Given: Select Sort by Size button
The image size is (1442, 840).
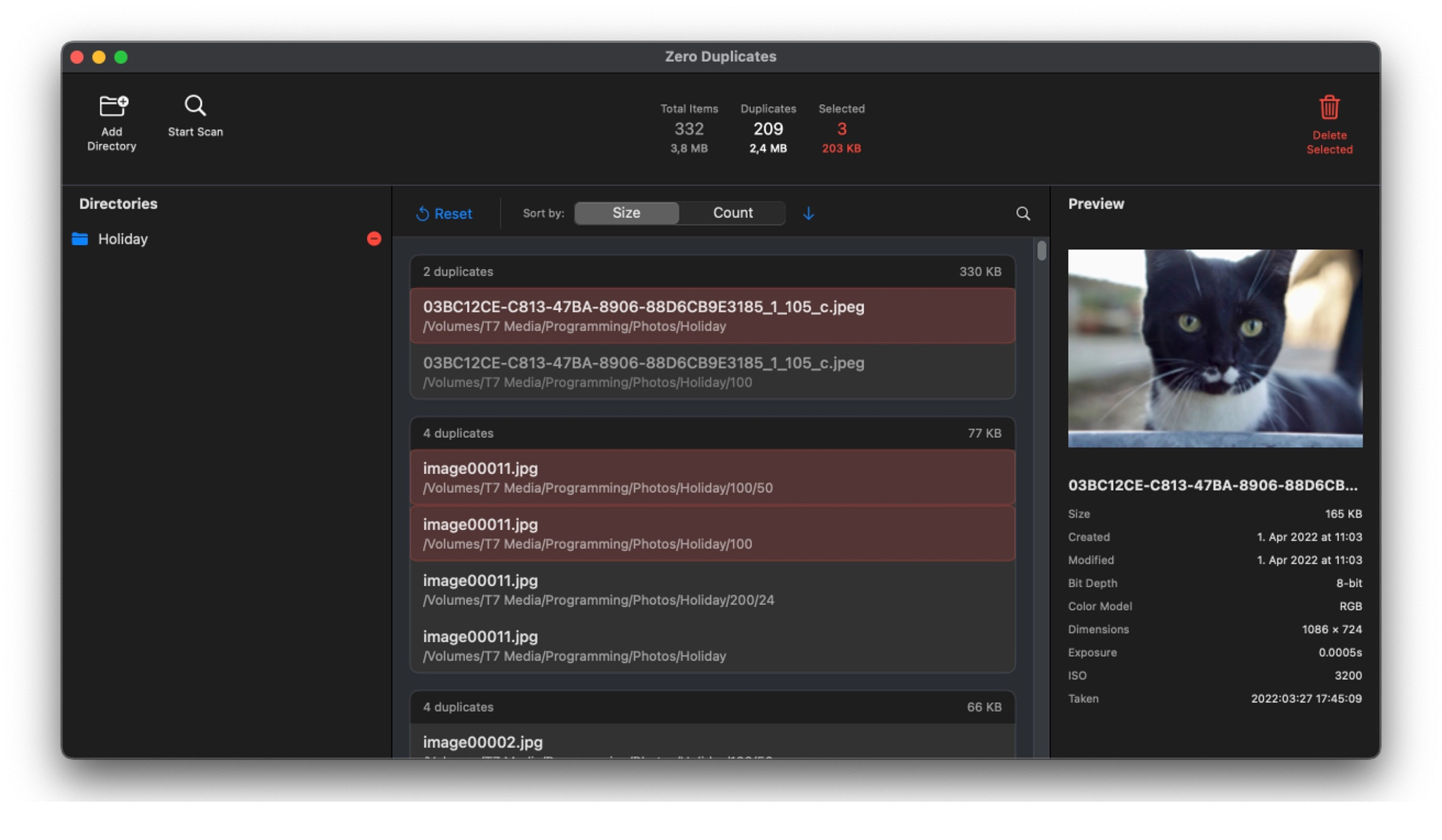Looking at the screenshot, I should click(x=626, y=213).
